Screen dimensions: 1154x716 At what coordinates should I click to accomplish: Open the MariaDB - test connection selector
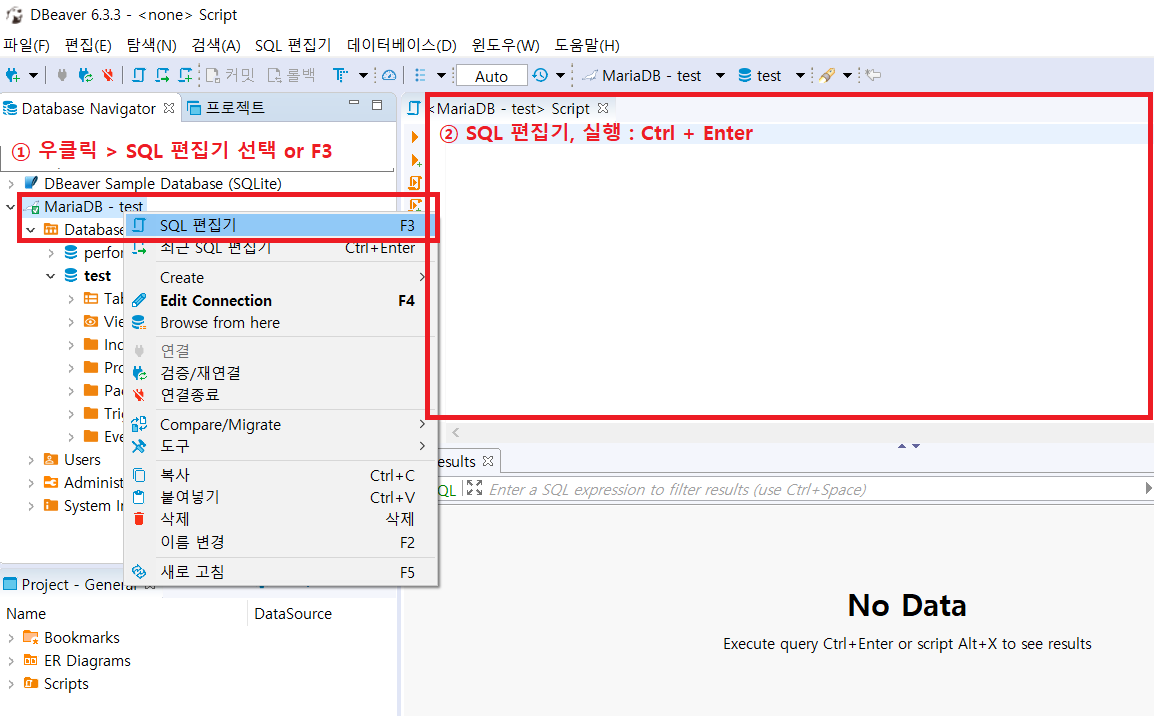coord(654,76)
